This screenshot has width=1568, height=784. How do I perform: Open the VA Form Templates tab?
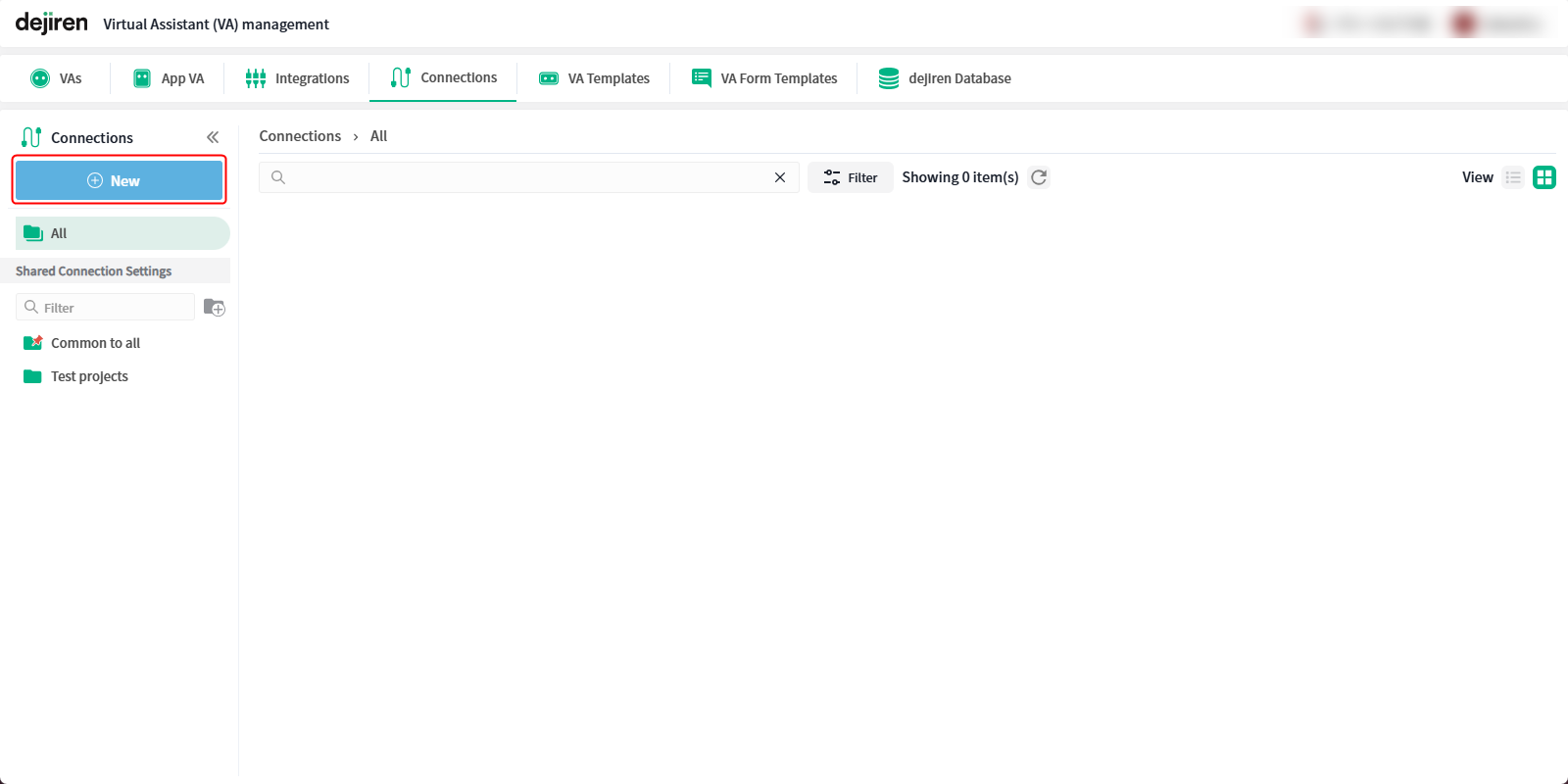pyautogui.click(x=764, y=78)
